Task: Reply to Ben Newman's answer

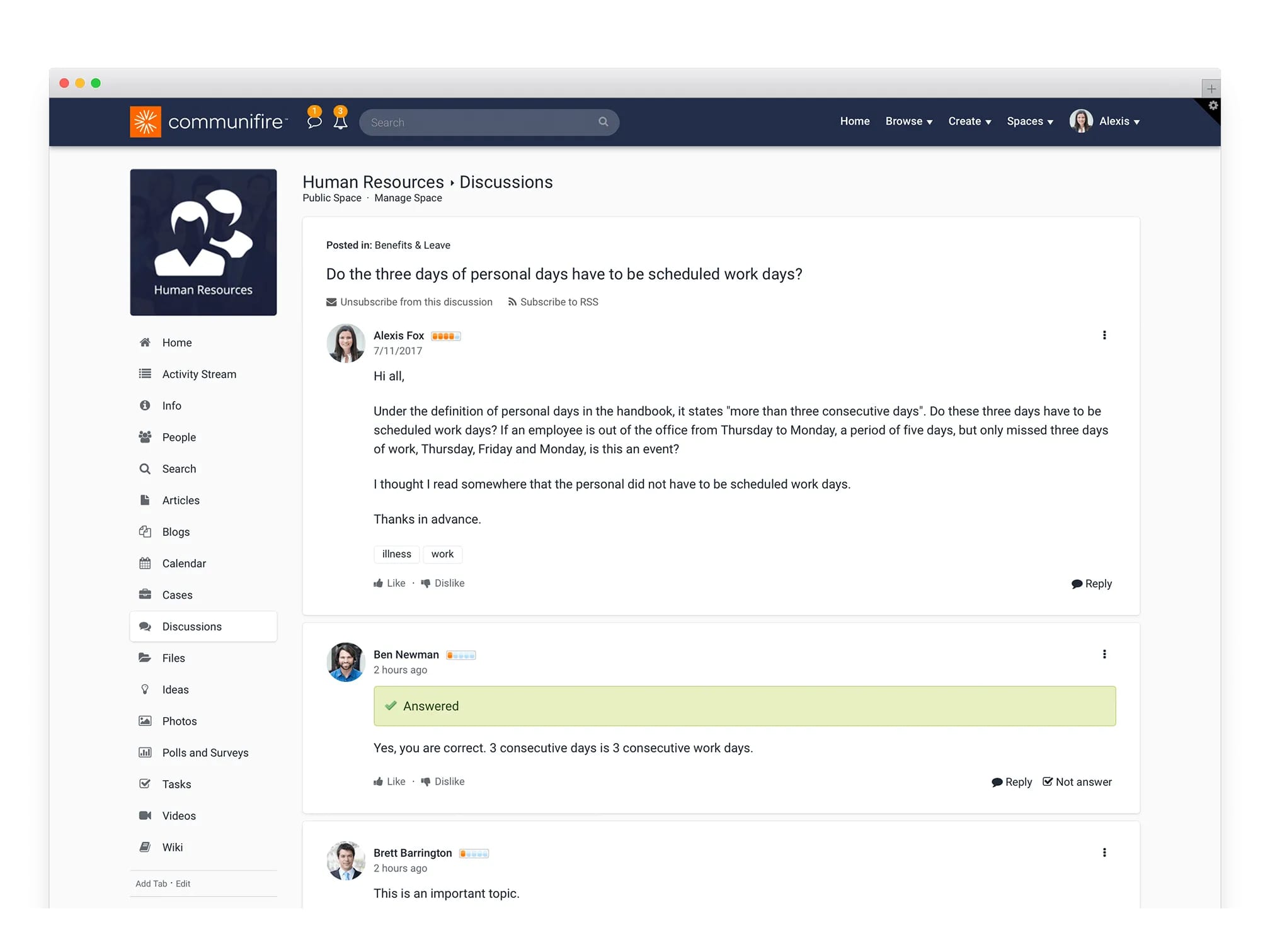Action: pos(1012,782)
